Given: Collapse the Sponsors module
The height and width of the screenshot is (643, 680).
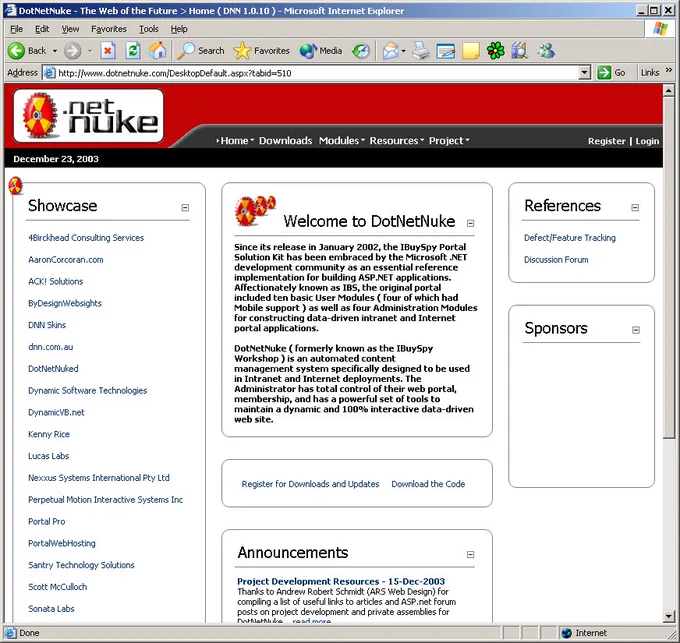Looking at the screenshot, I should click(x=636, y=330).
